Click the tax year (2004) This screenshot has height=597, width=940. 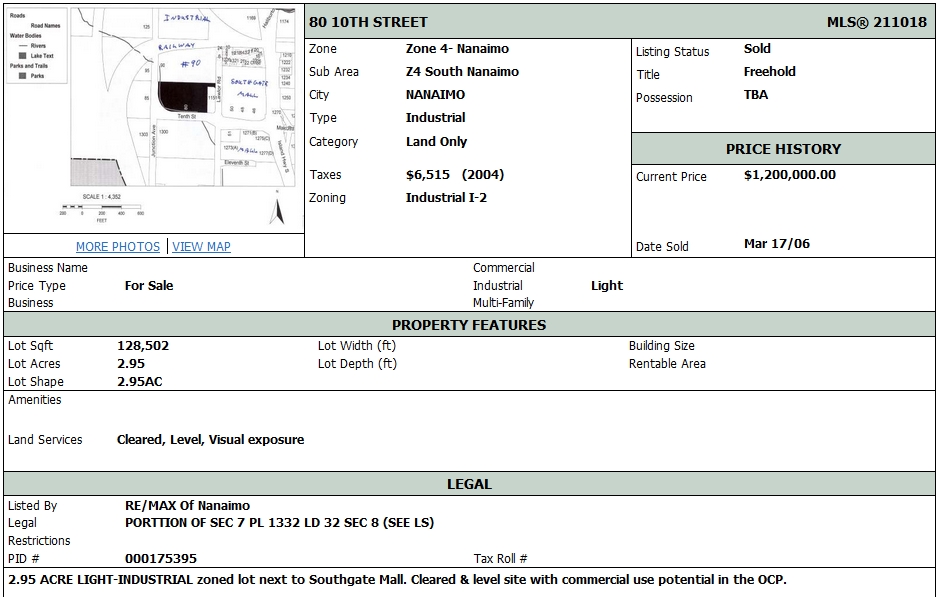pos(483,174)
